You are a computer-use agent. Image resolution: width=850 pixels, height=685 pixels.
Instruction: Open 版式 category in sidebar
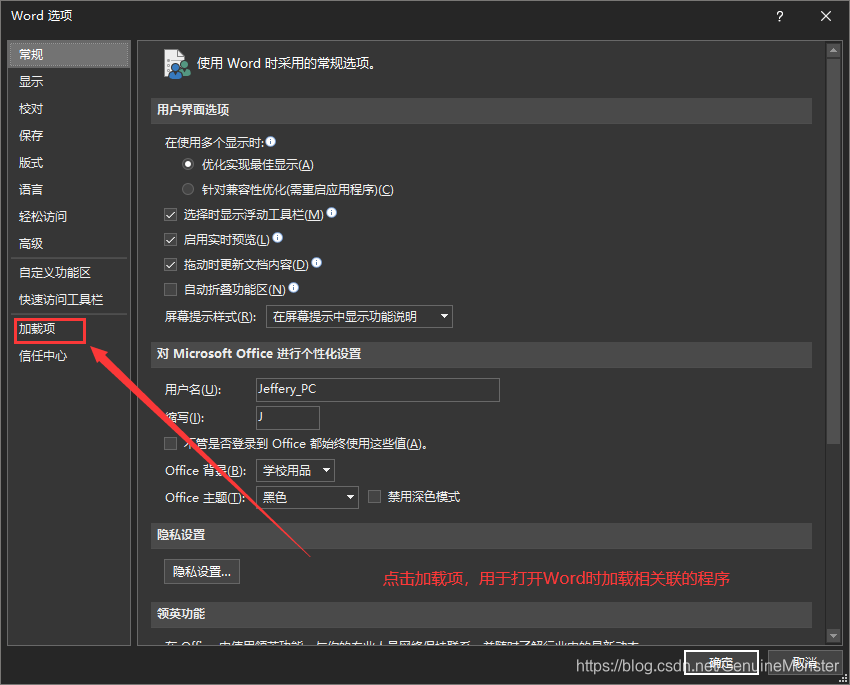(69, 163)
